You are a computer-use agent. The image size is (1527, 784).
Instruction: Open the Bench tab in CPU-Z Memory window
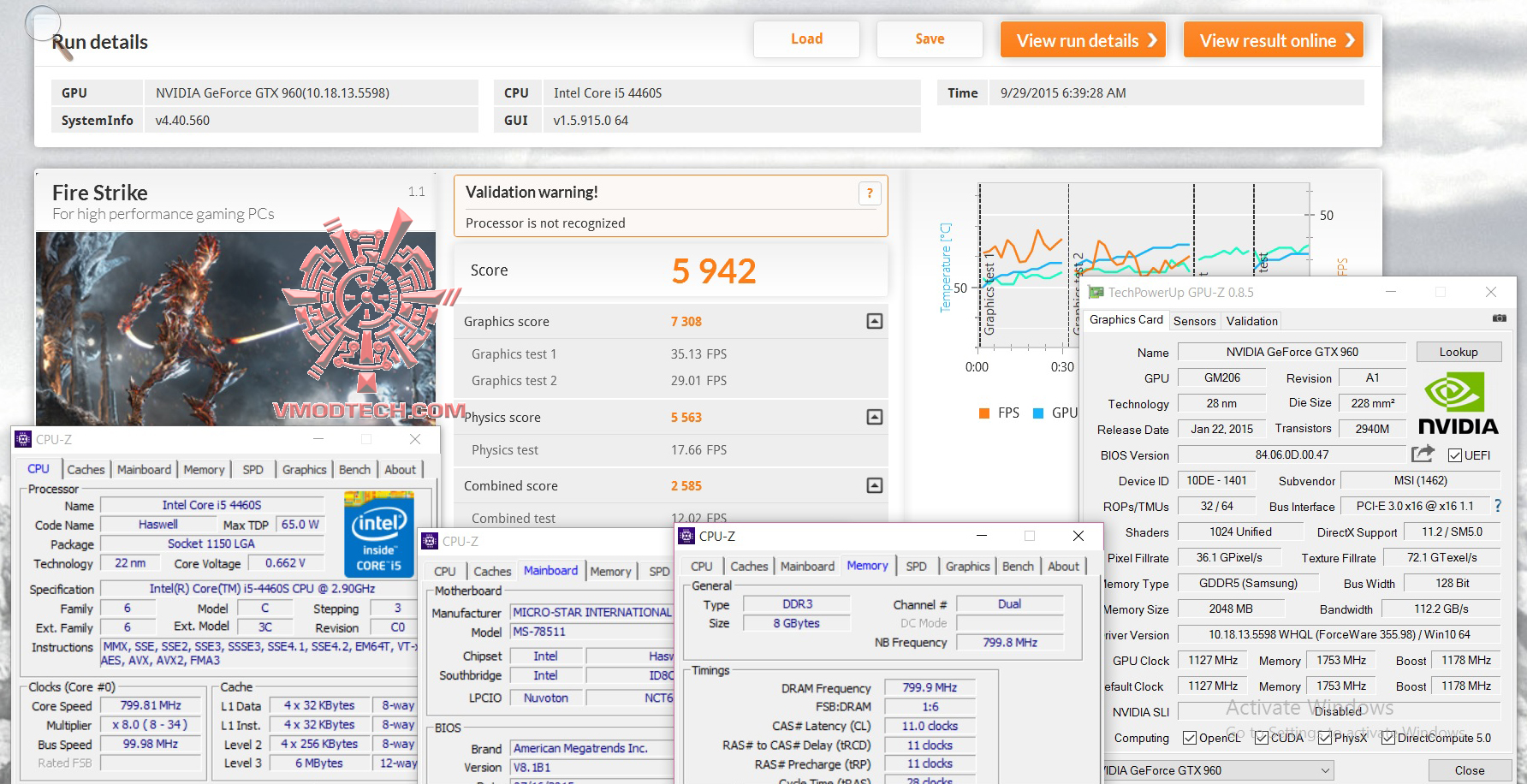click(x=1018, y=567)
